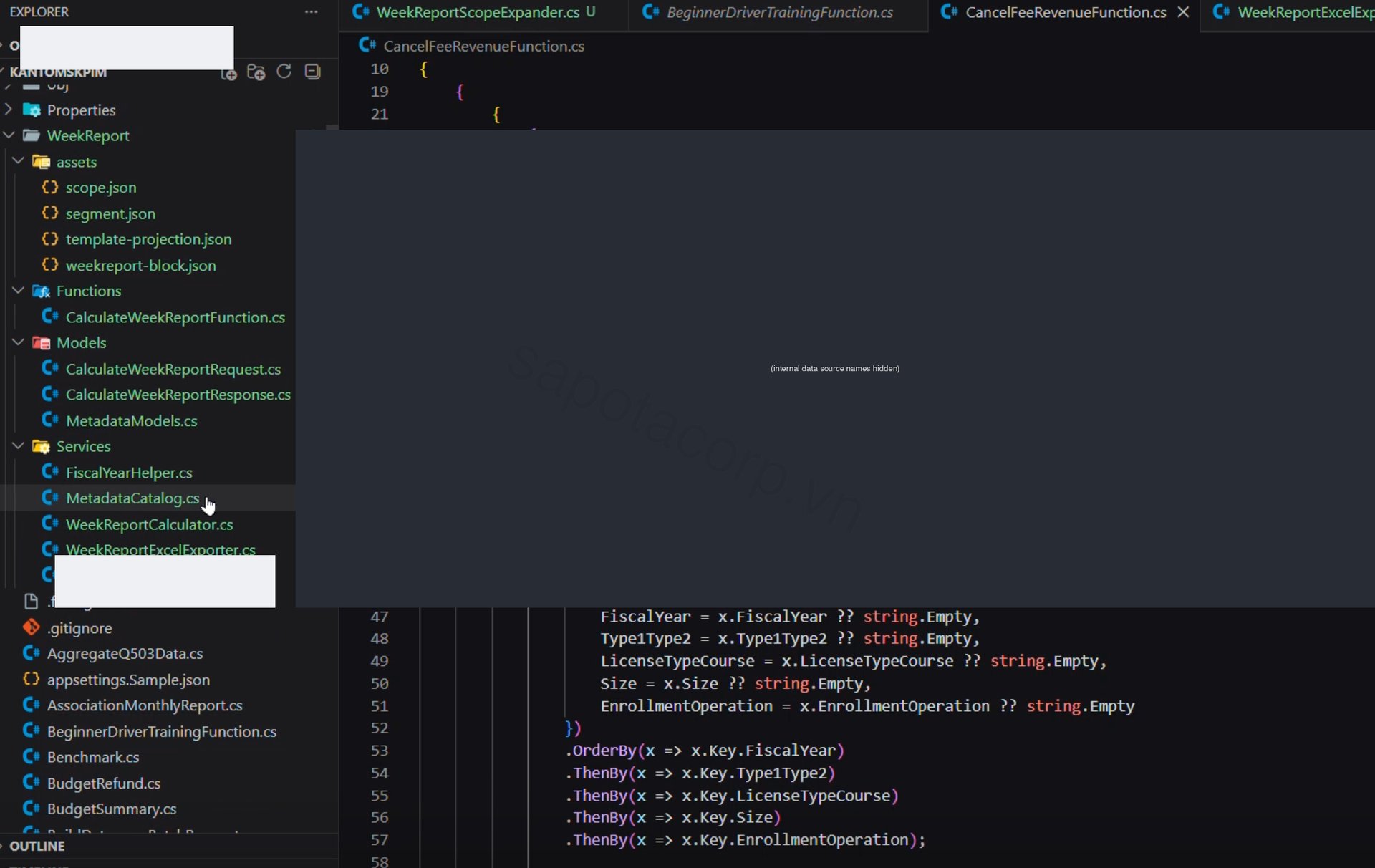The image size is (1375, 868).
Task: Collapse the Functions folder
Action: [19, 291]
